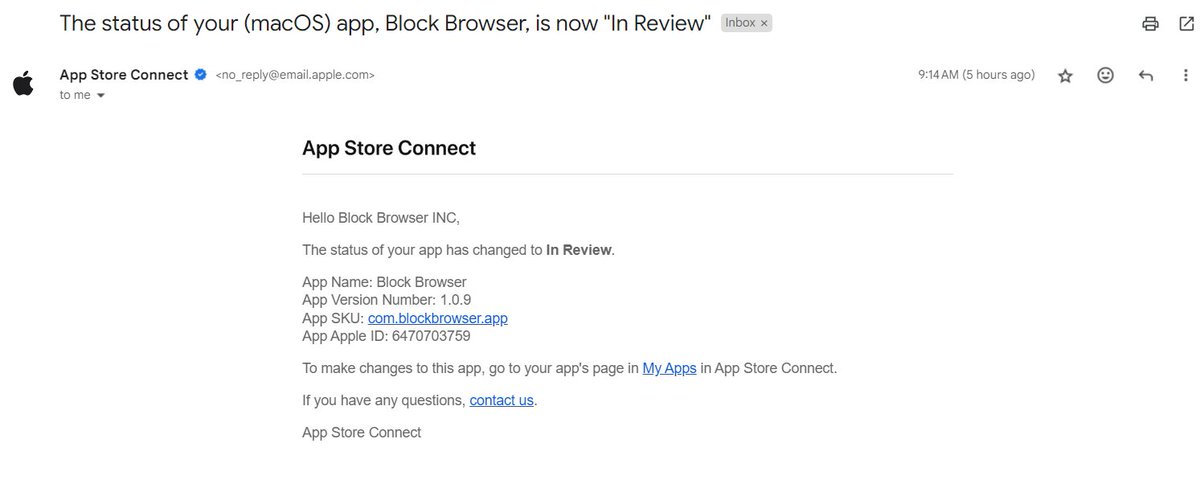Remove the Inbox label with its x
Image resolution: width=1200 pixels, height=480 pixels.
[765, 23]
